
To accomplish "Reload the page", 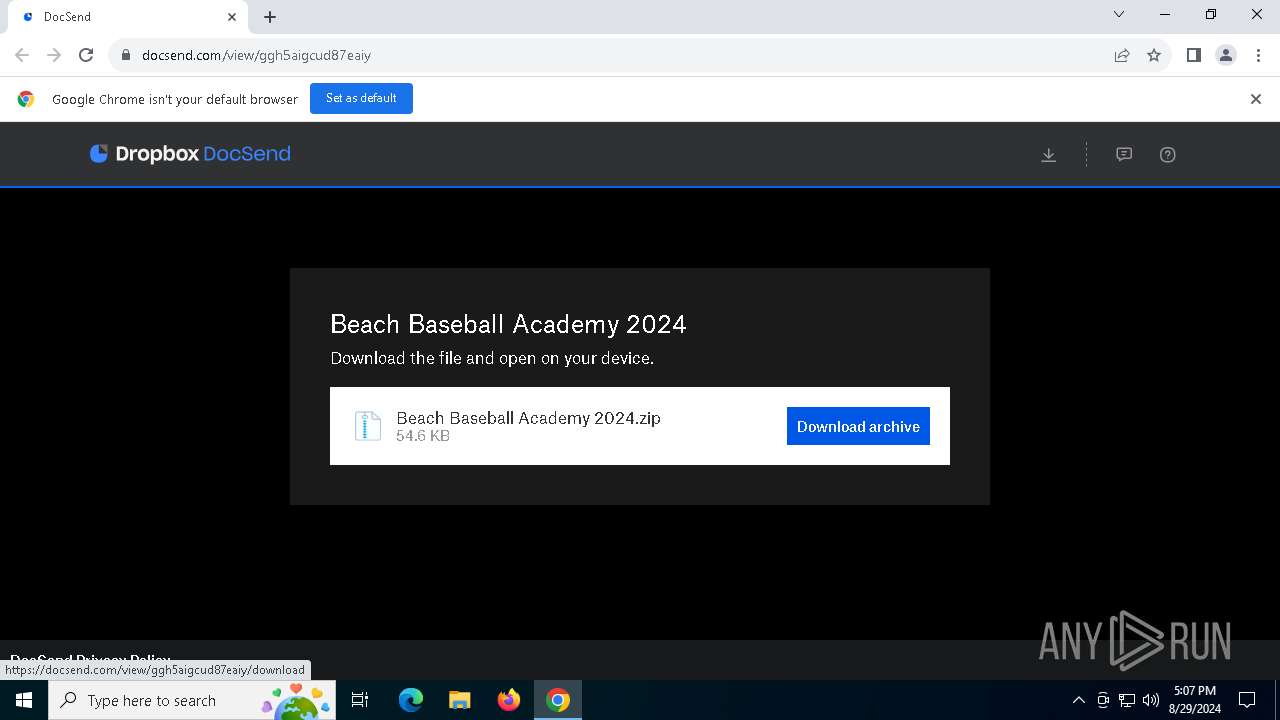I will tap(86, 55).
